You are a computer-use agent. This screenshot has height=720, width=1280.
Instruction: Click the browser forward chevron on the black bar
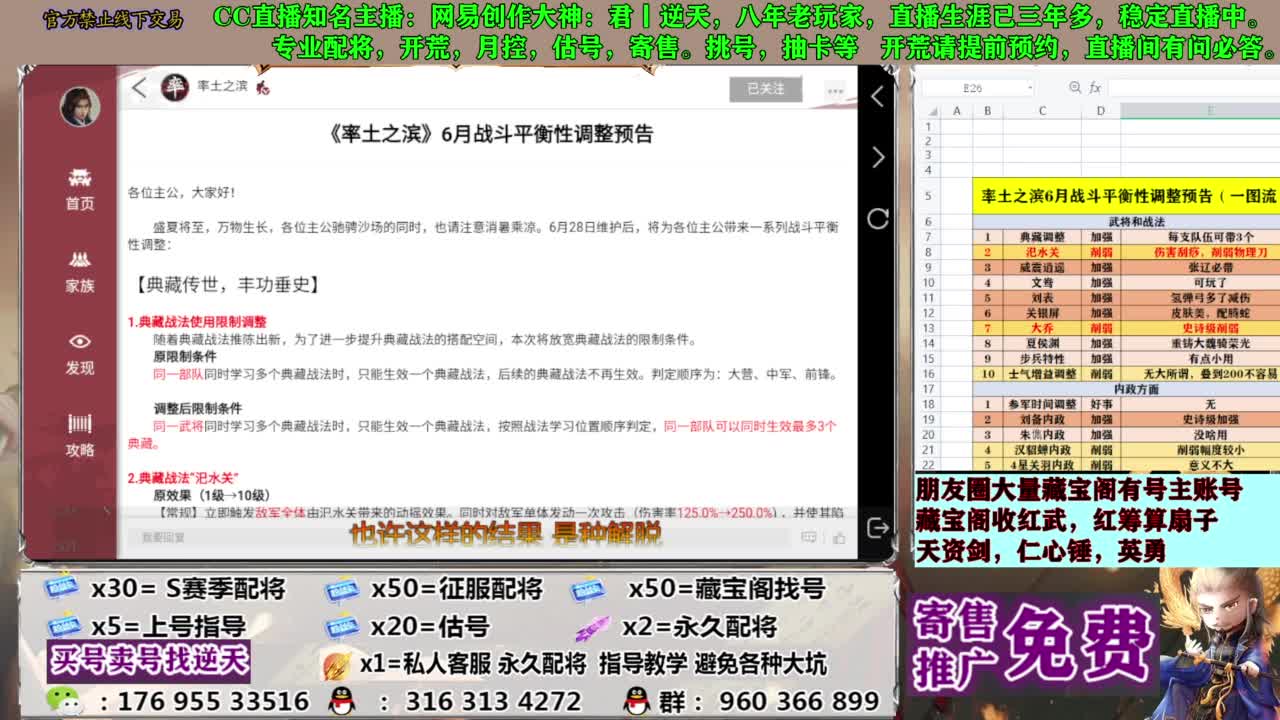(x=878, y=157)
